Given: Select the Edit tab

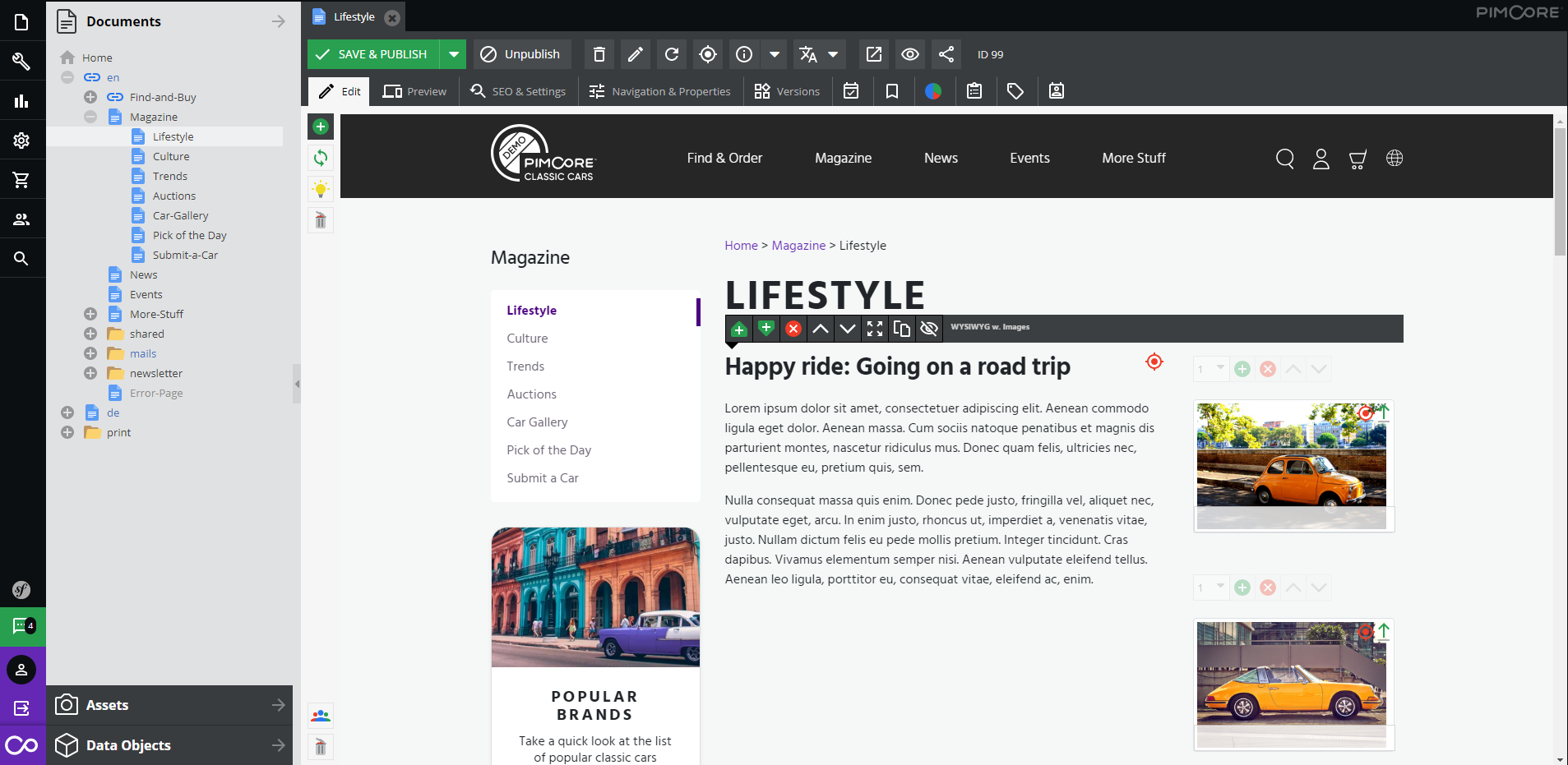Looking at the screenshot, I should pyautogui.click(x=340, y=91).
